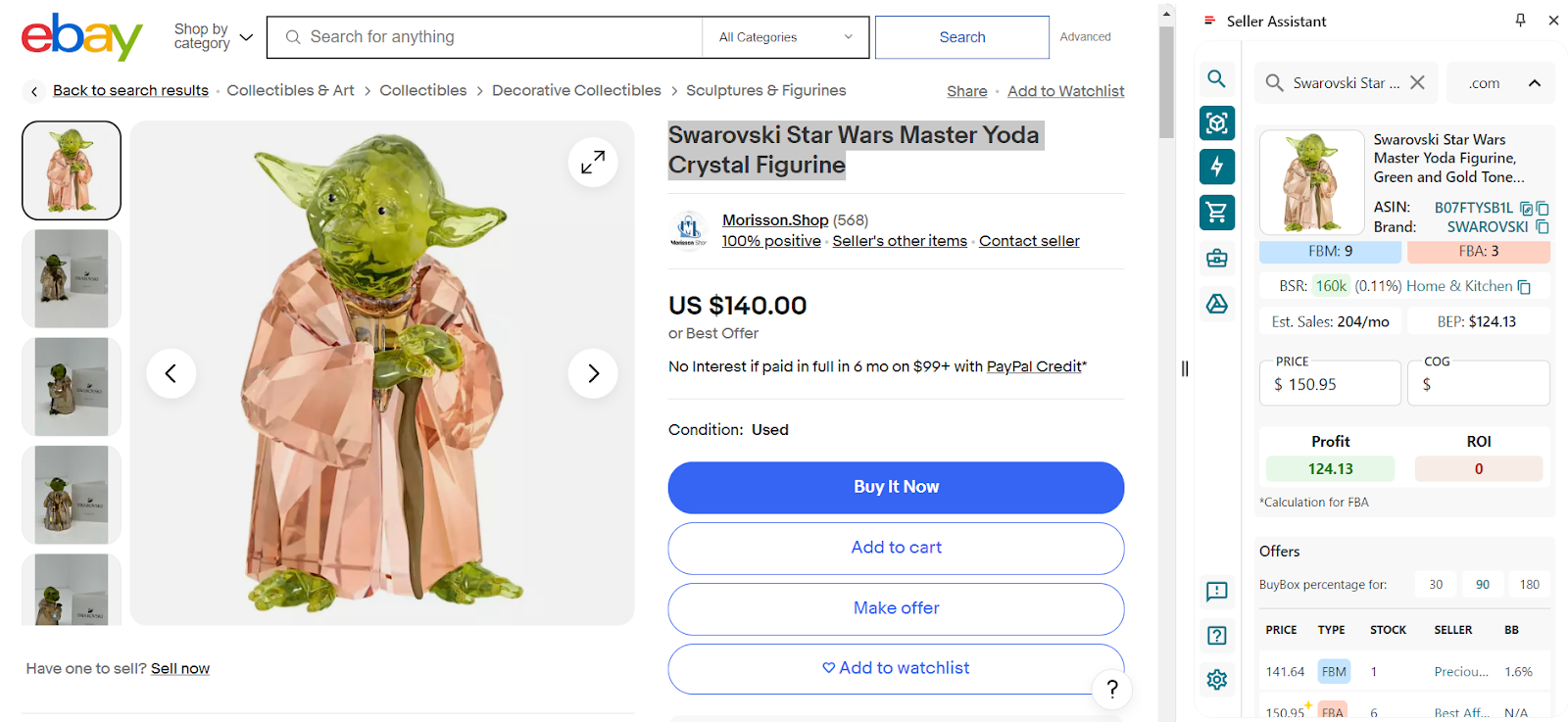Click the eBay page vertical scrollbar
This screenshot has height=722, width=1568.
tap(1166, 83)
